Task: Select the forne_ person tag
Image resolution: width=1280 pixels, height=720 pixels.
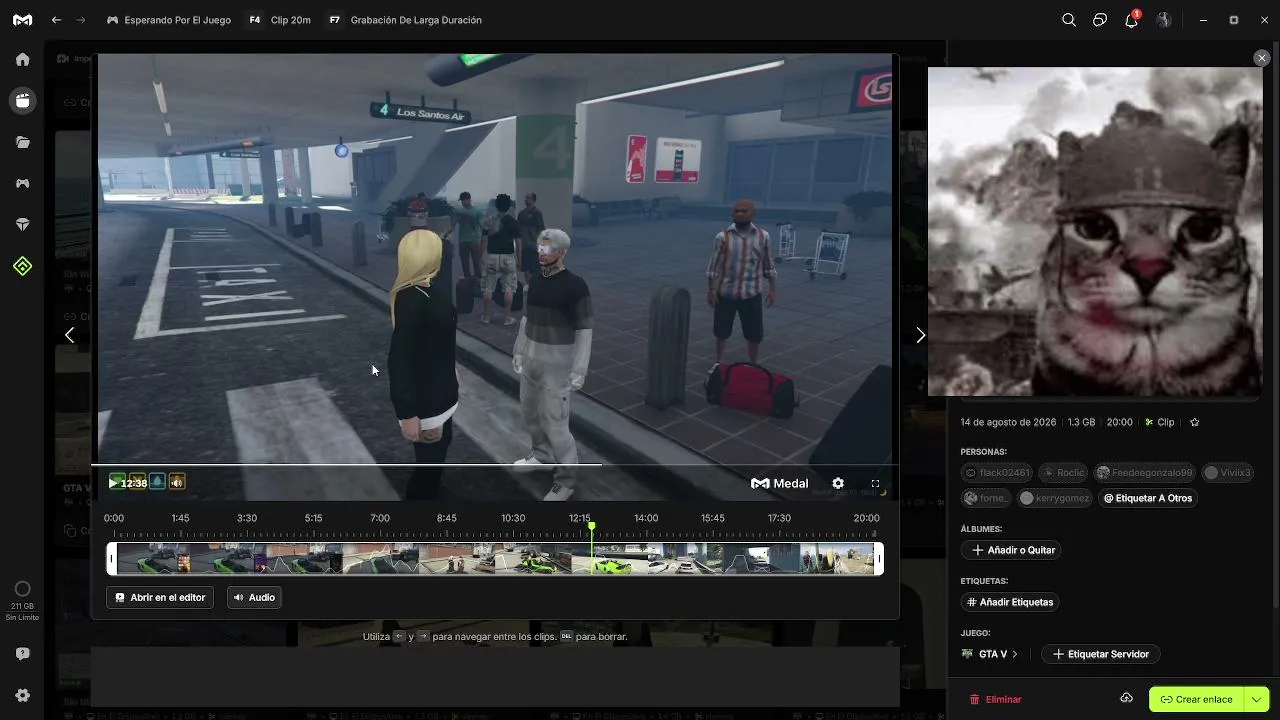Action: pos(987,498)
